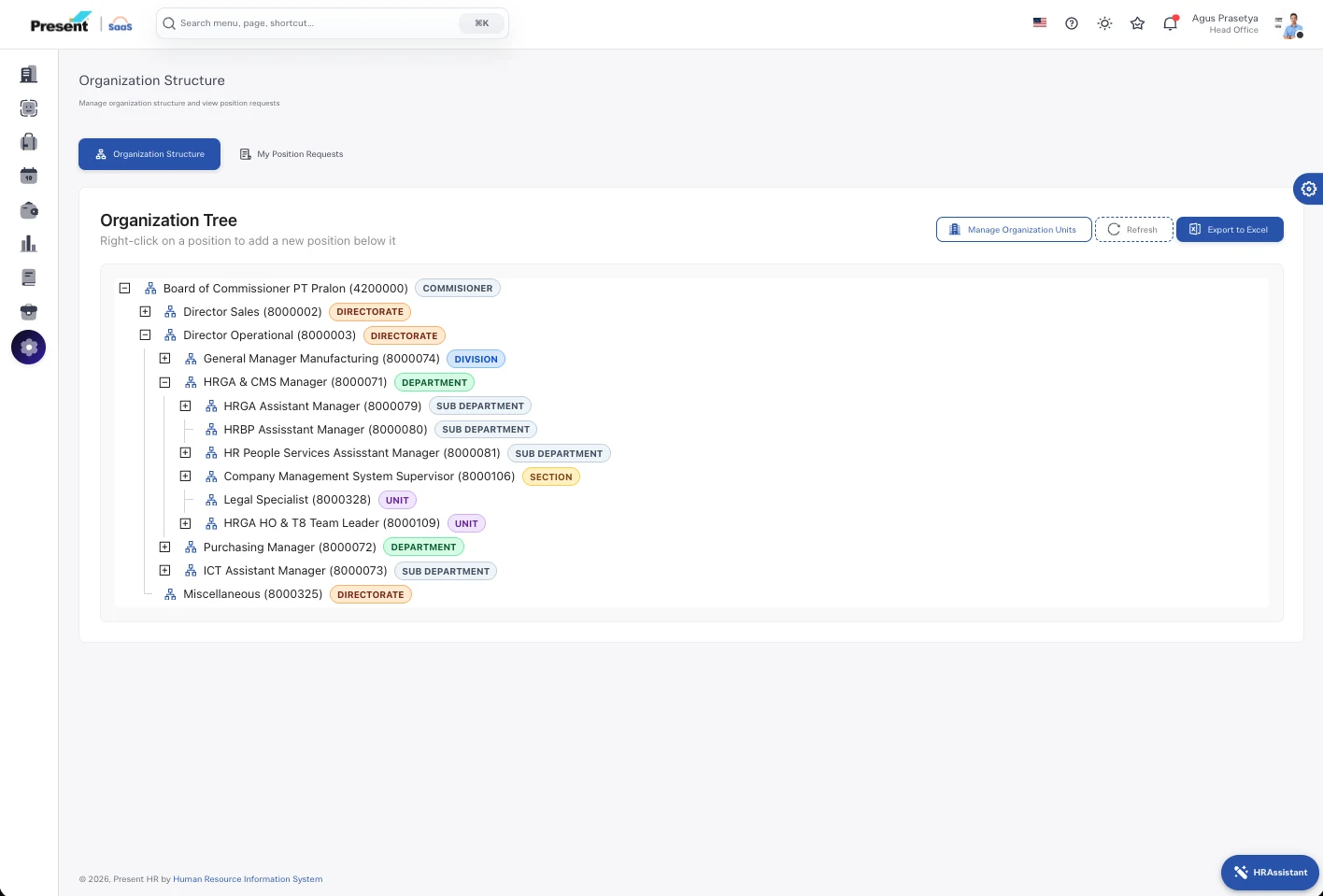Collapse the Director Operational node
This screenshot has height=896, width=1323.
click(145, 334)
